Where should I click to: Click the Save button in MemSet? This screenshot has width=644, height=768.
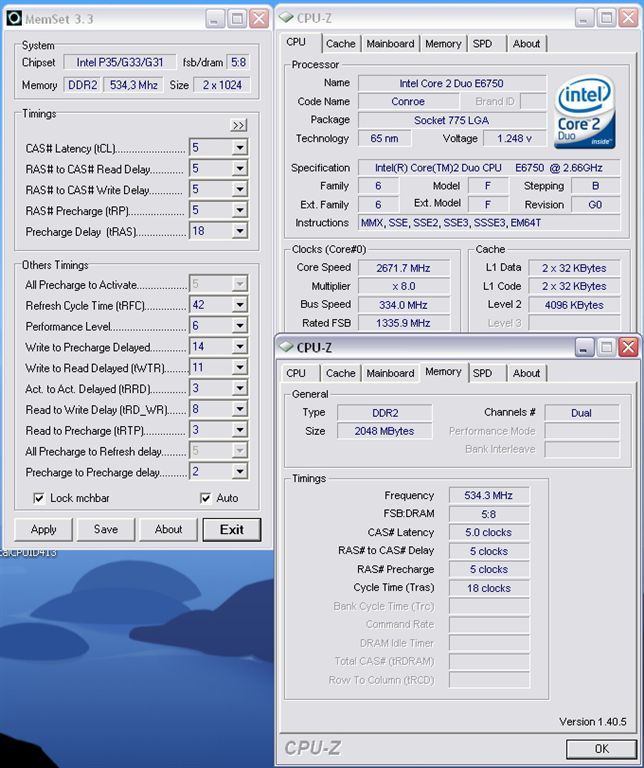click(106, 529)
